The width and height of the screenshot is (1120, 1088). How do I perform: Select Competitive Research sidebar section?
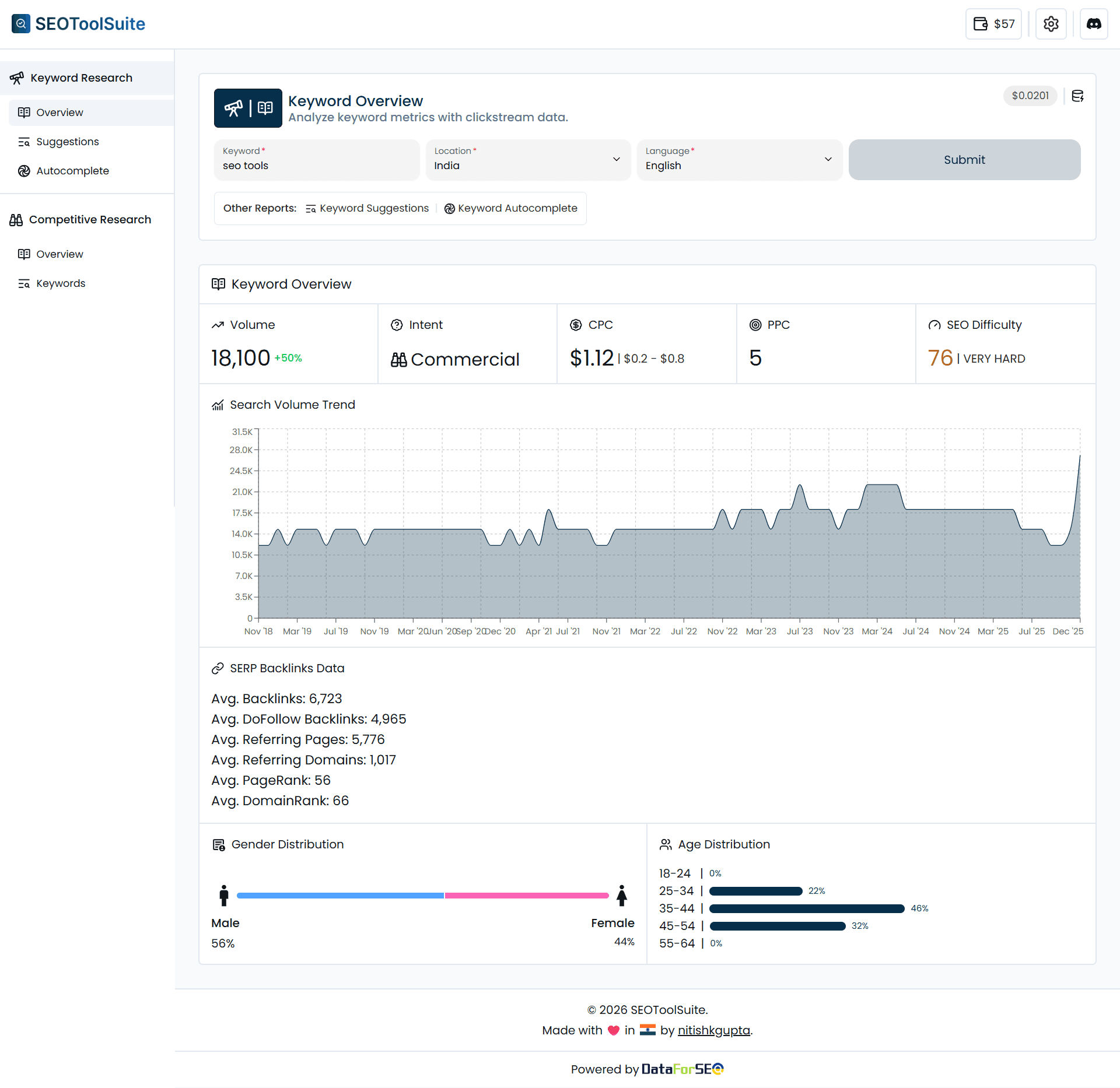pos(87,220)
